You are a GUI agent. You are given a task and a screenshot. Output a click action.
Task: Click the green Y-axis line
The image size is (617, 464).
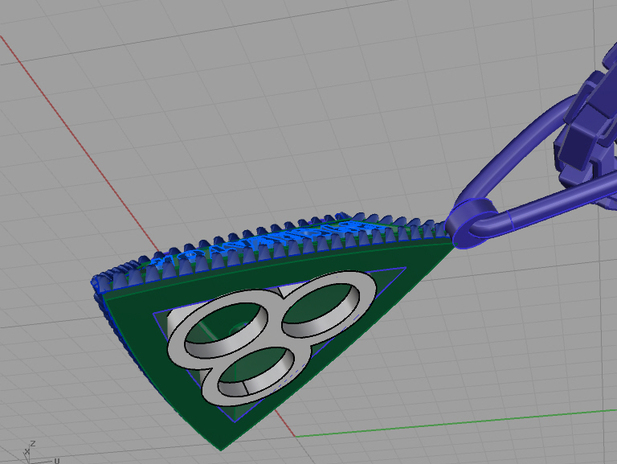[x=450, y=424]
